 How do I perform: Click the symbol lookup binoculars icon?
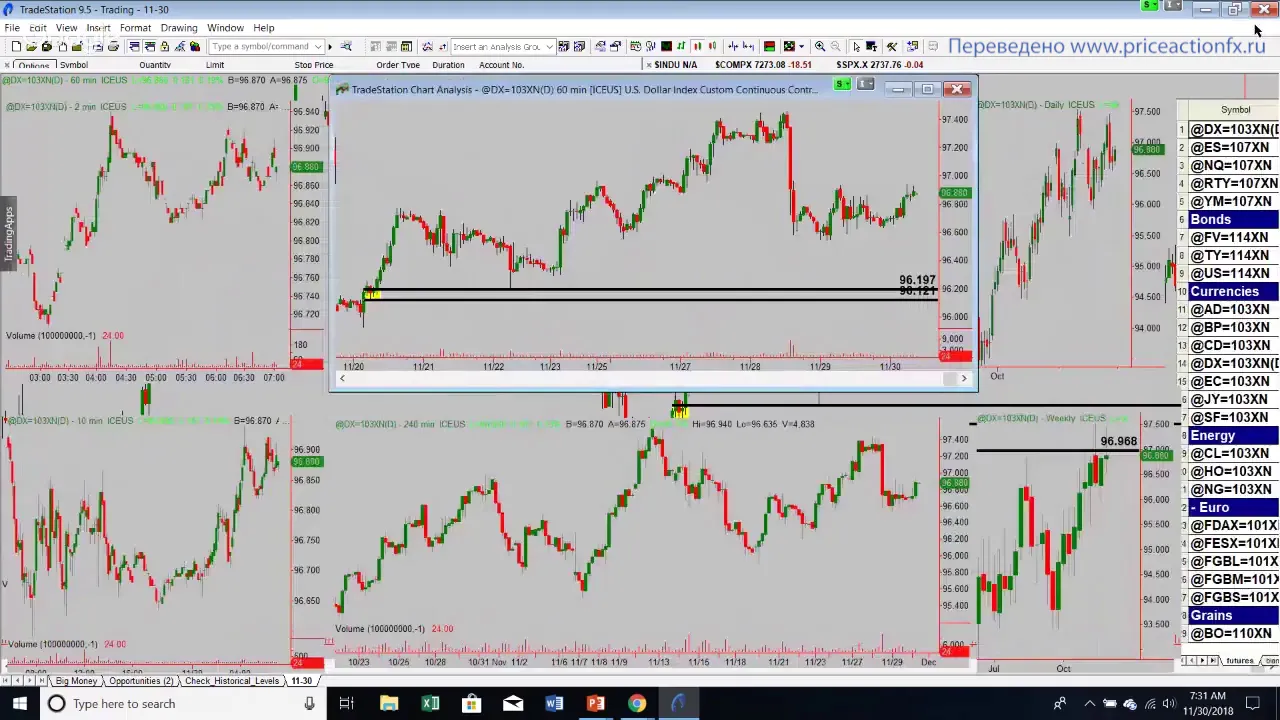coord(346,47)
